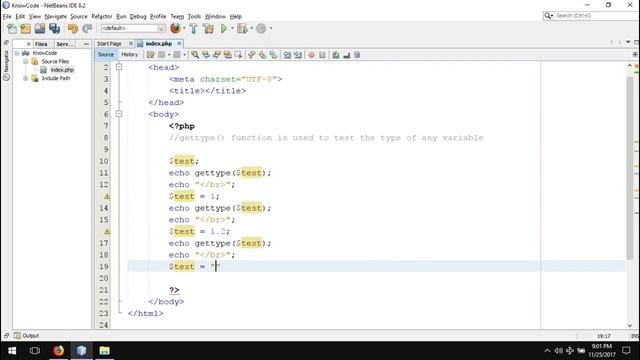Click the Find Selection magnifier icon
Screen dimensions: 640x360
(x=195, y=55)
